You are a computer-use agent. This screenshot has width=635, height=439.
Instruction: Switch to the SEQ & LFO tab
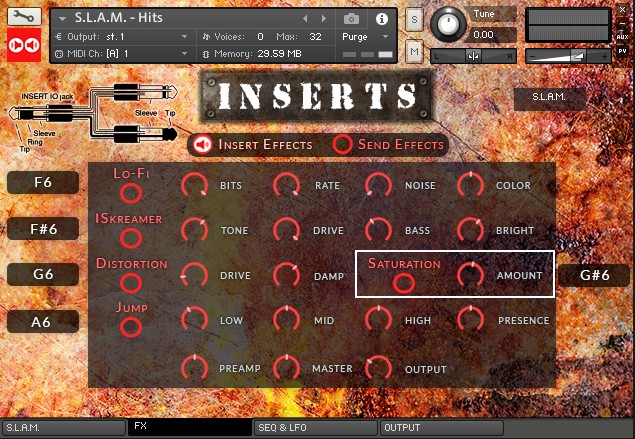pos(315,428)
